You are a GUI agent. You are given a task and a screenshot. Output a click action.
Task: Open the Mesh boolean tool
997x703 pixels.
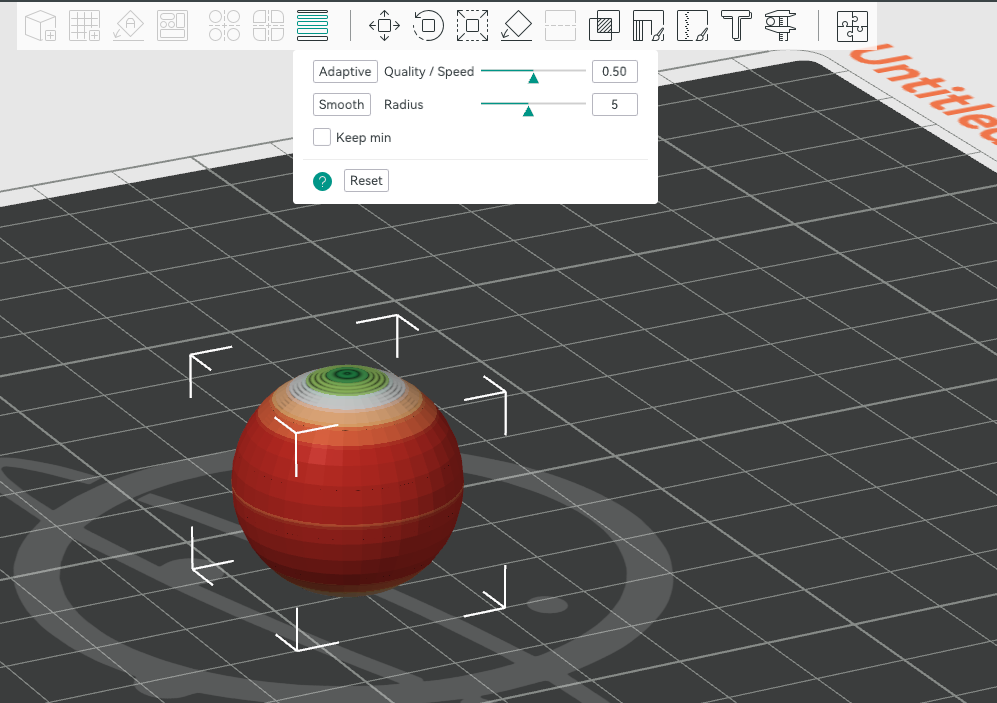point(604,26)
